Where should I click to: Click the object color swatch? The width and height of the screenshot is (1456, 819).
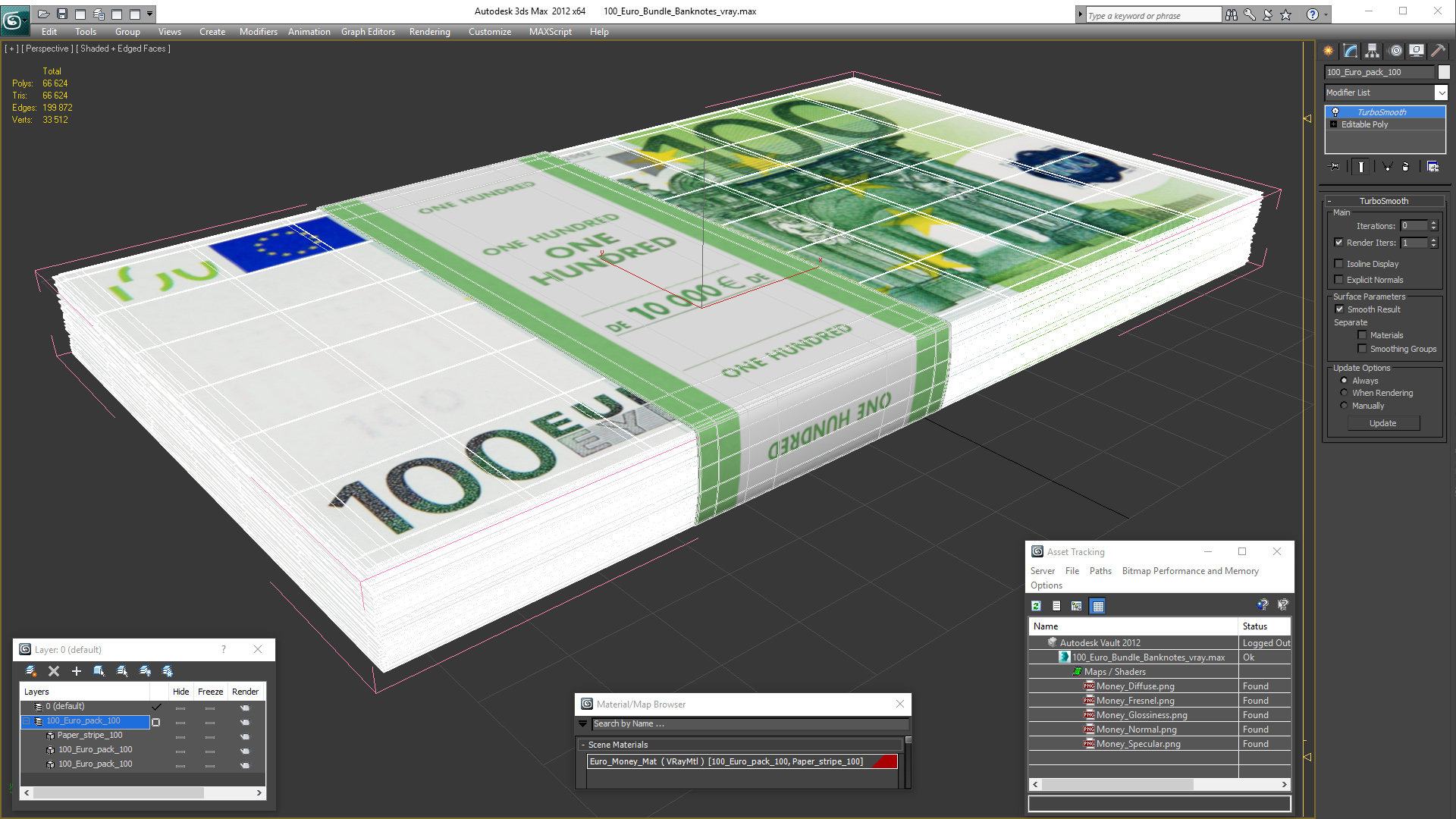pyautogui.click(x=1444, y=72)
